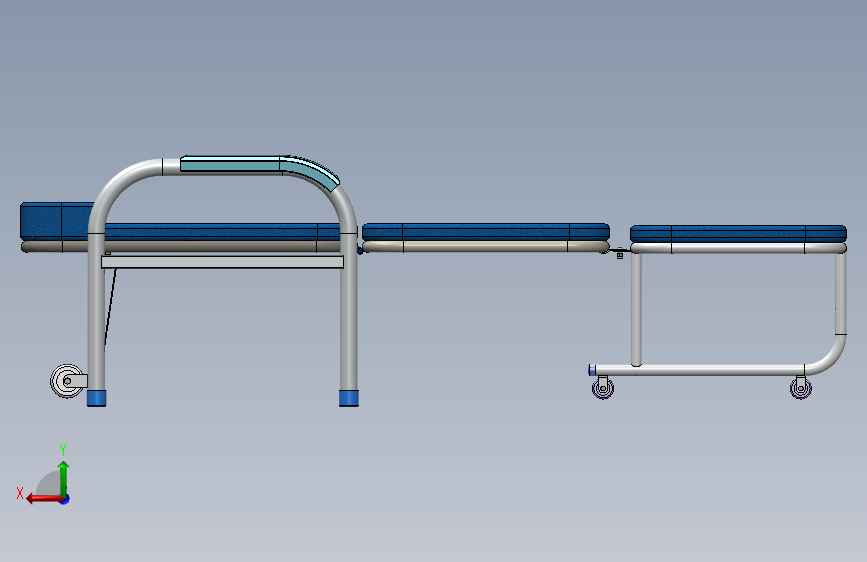
Task: Click the red X axis arrow
Action: coord(44,499)
